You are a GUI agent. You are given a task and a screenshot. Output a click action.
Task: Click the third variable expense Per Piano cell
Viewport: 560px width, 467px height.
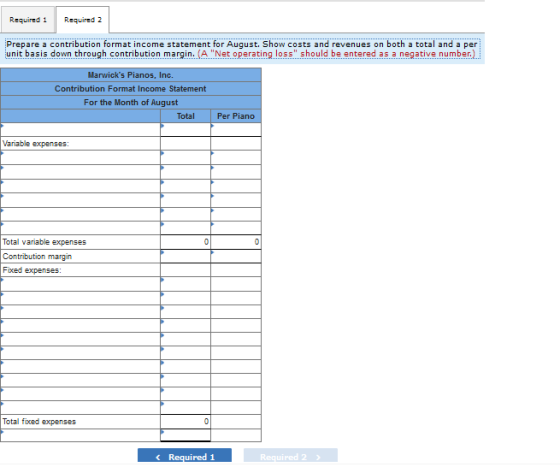[236, 186]
